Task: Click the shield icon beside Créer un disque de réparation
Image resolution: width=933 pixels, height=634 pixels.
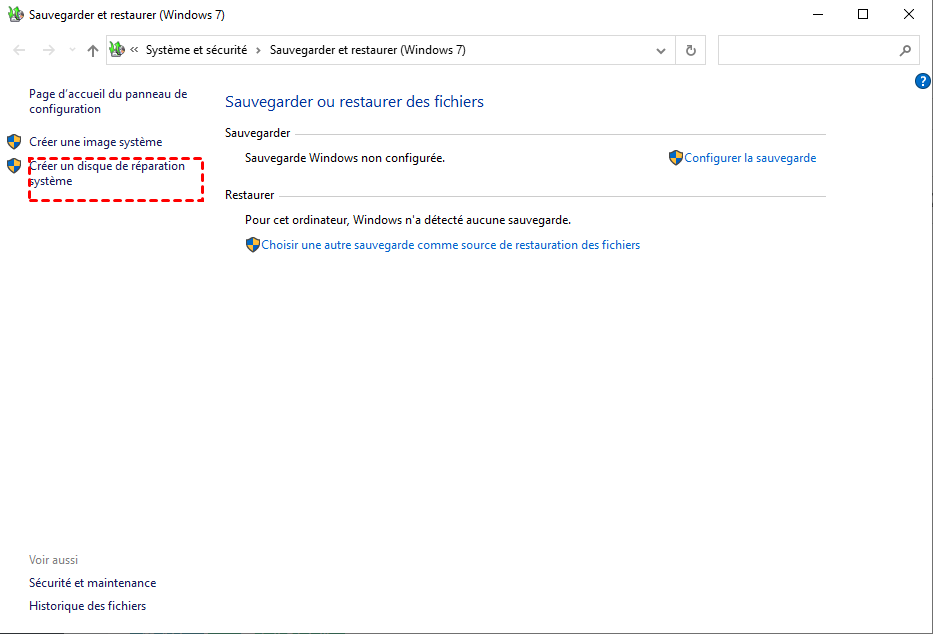Action: [x=14, y=165]
